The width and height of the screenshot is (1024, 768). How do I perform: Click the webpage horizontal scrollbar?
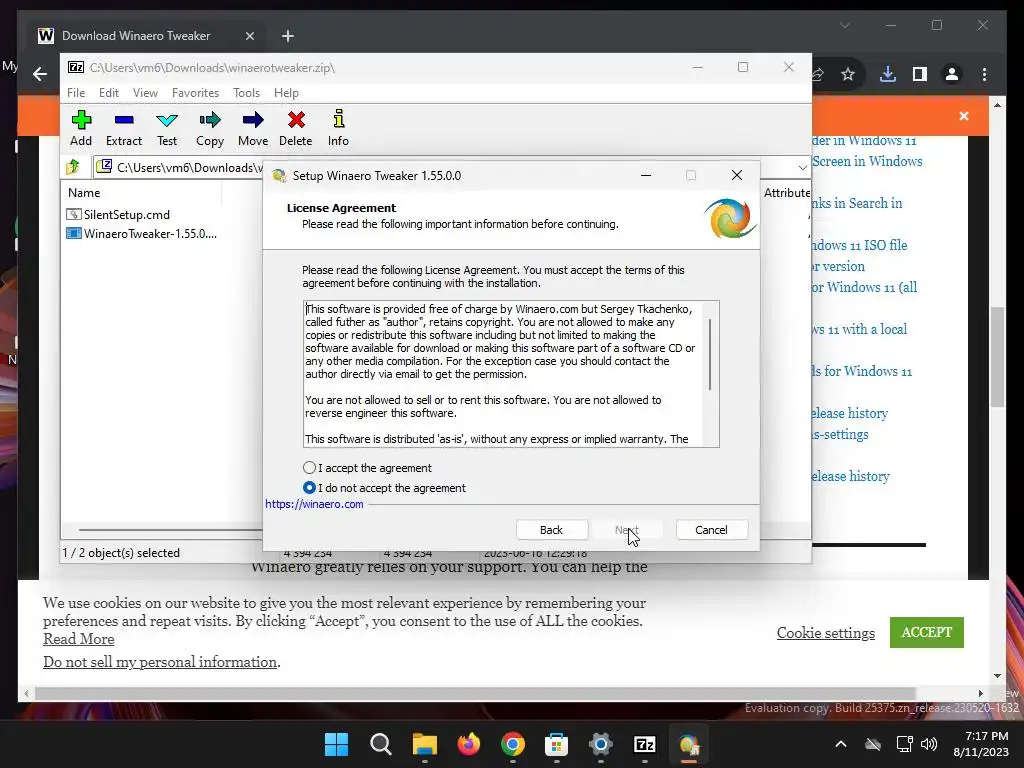(475, 694)
